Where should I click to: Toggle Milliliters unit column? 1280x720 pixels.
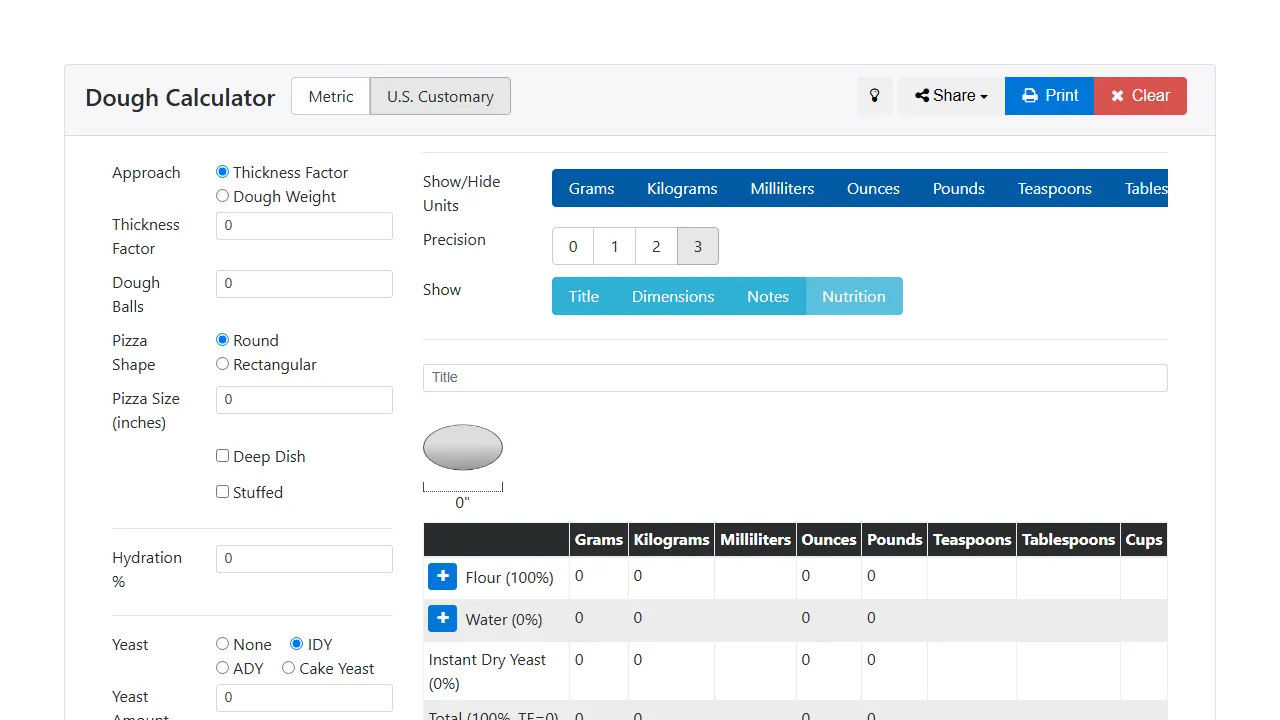tap(782, 188)
